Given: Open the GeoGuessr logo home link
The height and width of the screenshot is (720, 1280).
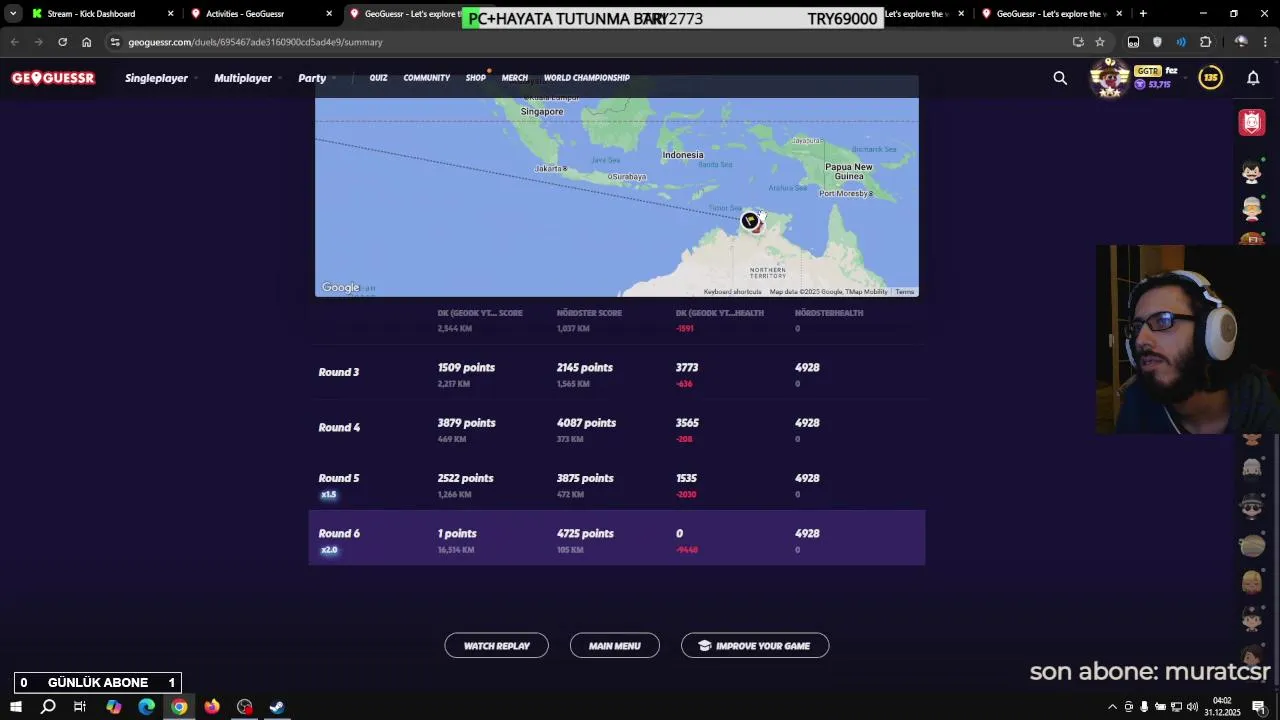Looking at the screenshot, I should (53, 78).
